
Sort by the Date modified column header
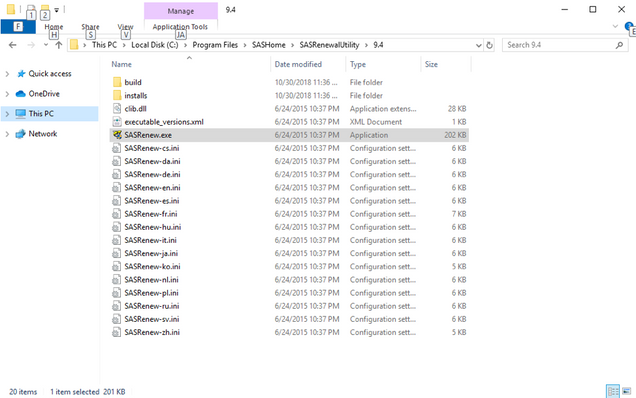(298, 64)
